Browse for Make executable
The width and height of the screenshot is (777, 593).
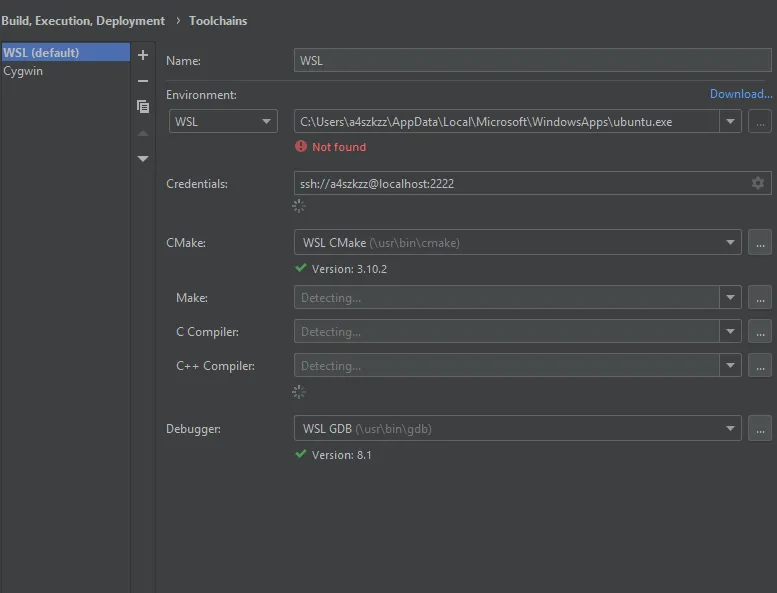[760, 298]
